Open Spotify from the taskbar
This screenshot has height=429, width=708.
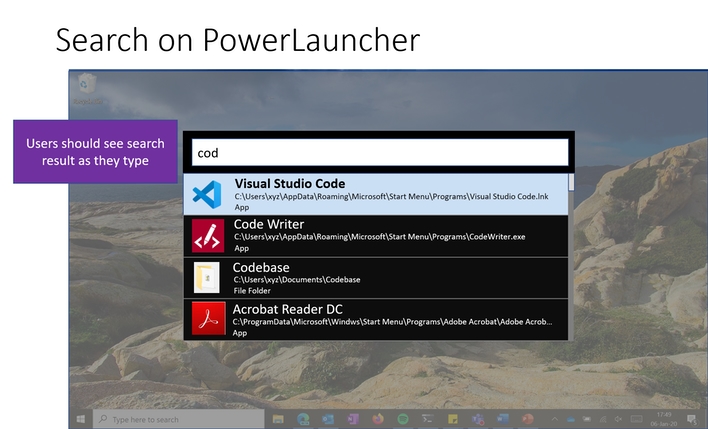click(x=403, y=419)
